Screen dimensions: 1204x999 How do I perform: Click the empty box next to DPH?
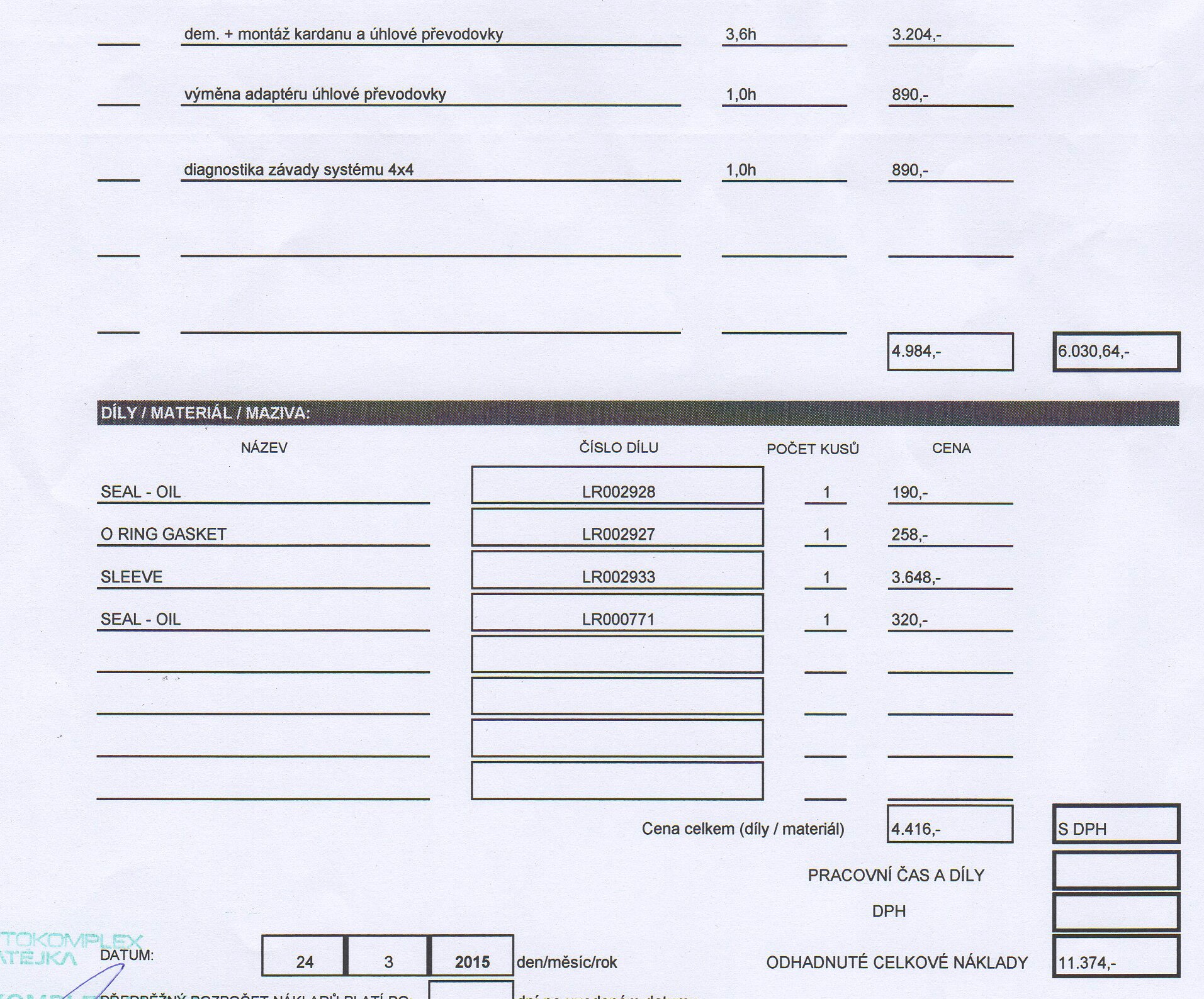(1116, 912)
